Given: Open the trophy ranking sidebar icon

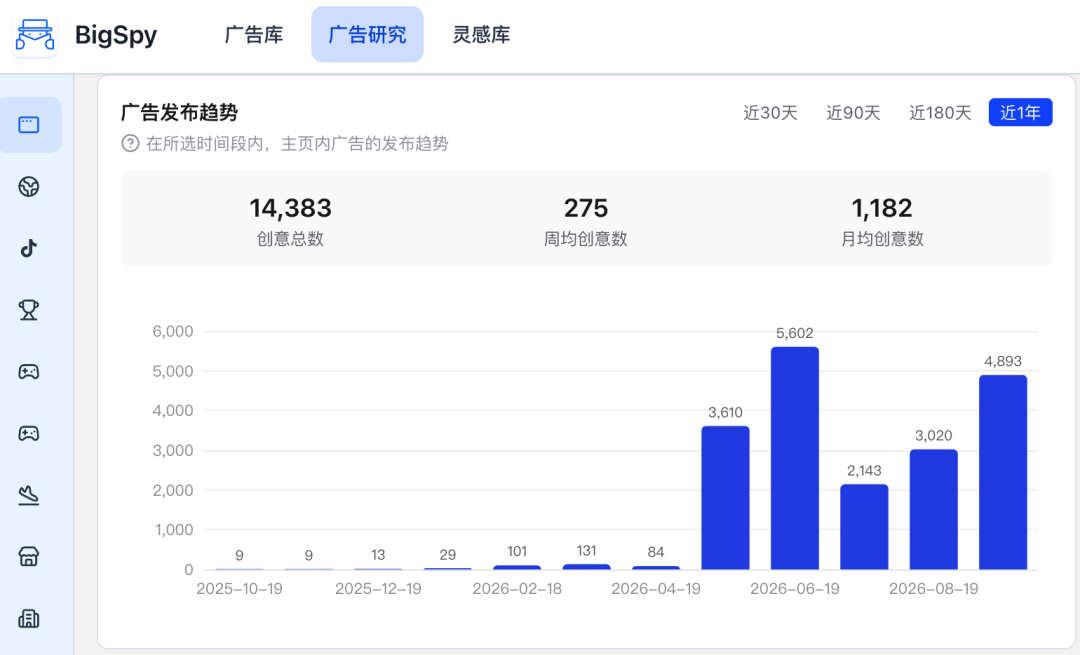Looking at the screenshot, I should click(x=29, y=310).
